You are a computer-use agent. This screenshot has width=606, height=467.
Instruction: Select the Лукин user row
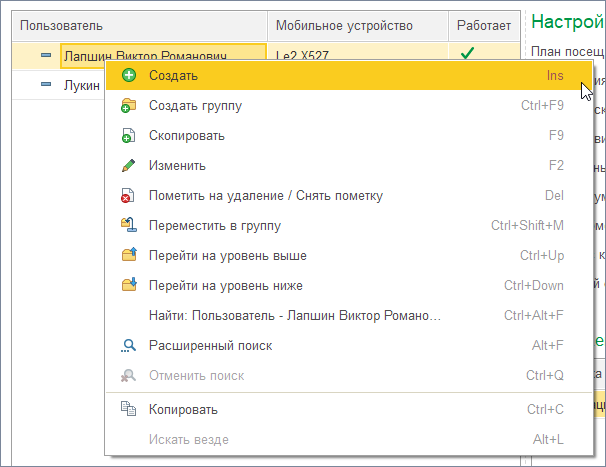coord(82,86)
